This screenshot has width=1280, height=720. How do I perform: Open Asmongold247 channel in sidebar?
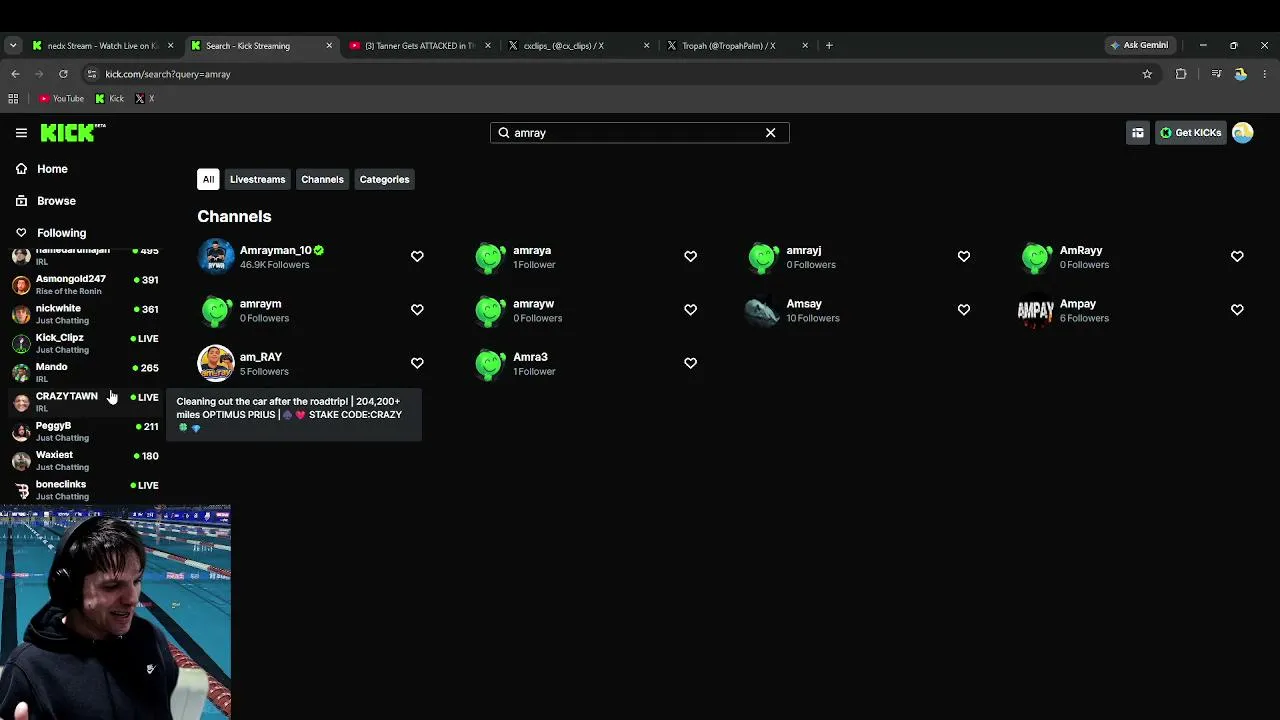[85, 285]
